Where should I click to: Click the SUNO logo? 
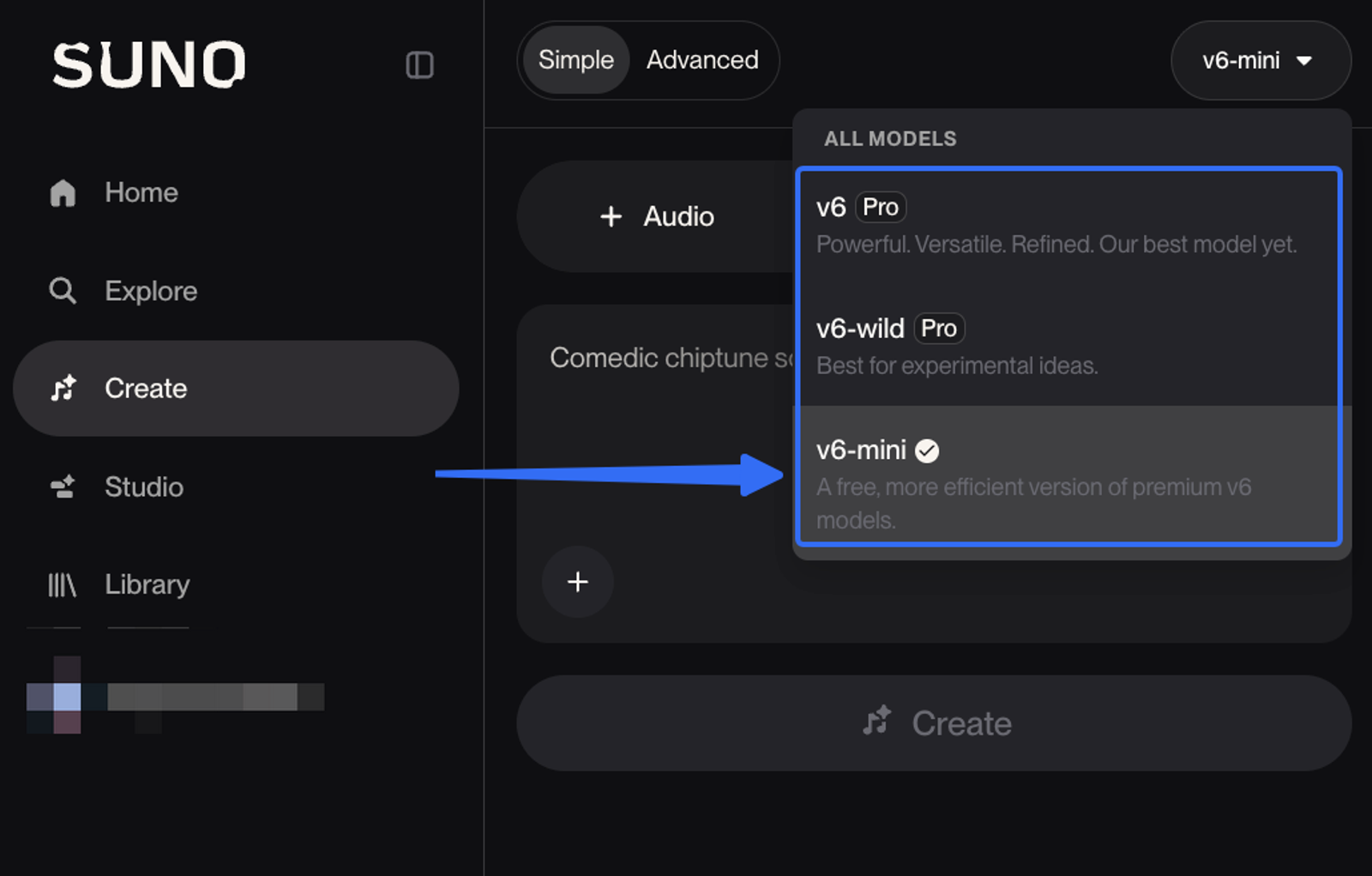[x=149, y=65]
